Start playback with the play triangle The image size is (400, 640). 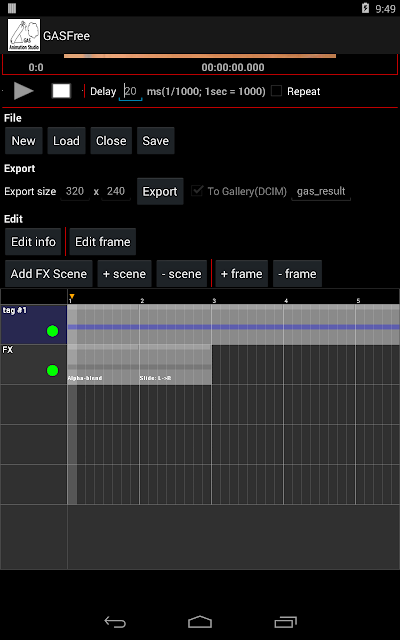(24, 91)
